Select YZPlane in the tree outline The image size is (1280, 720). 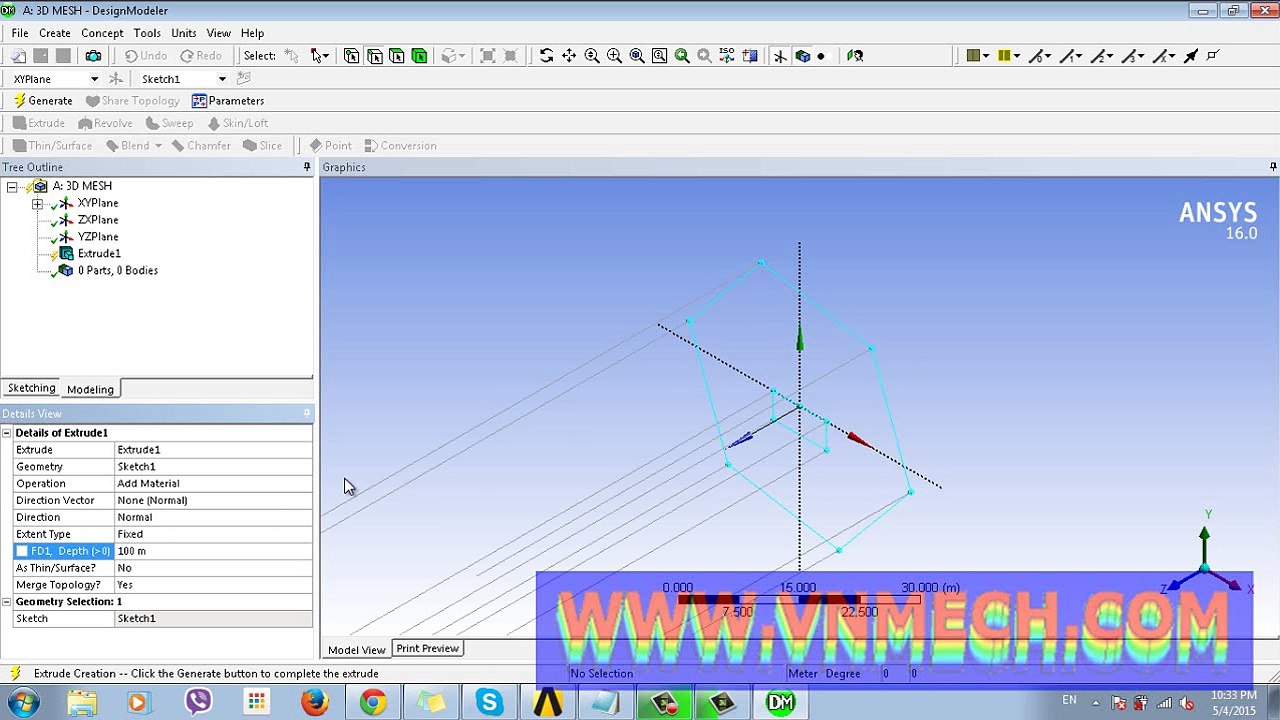click(98, 237)
